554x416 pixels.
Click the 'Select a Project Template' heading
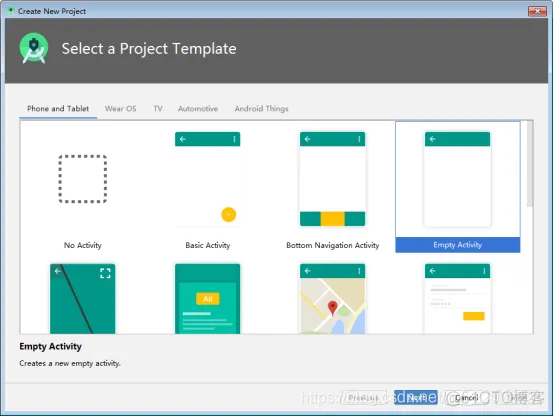(x=149, y=49)
